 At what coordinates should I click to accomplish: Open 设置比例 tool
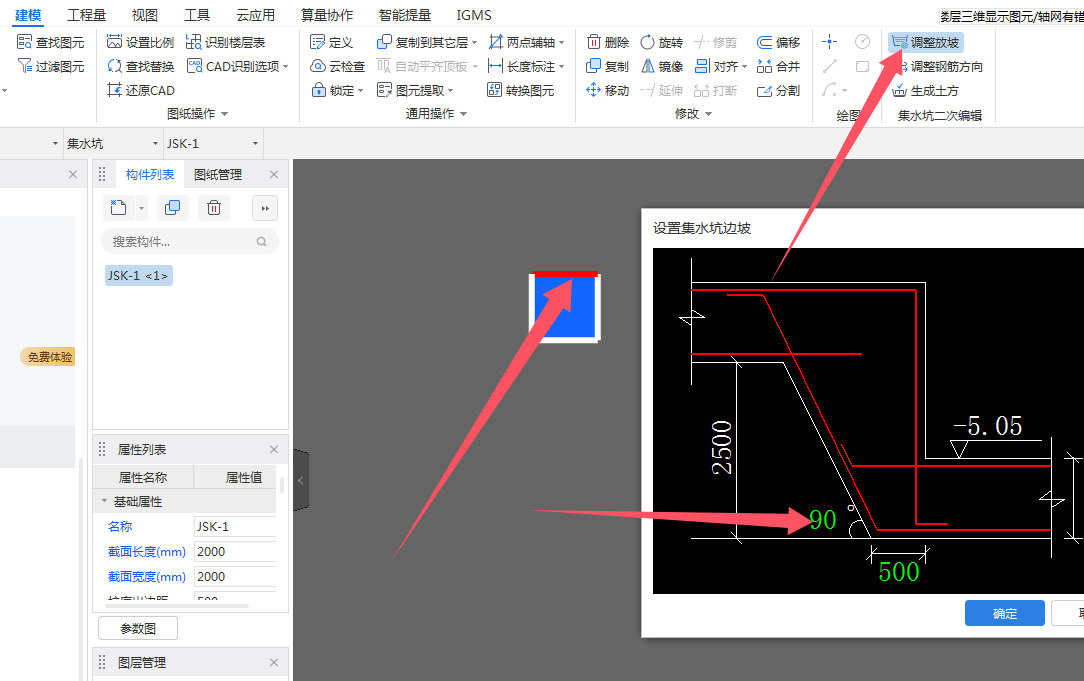[140, 43]
